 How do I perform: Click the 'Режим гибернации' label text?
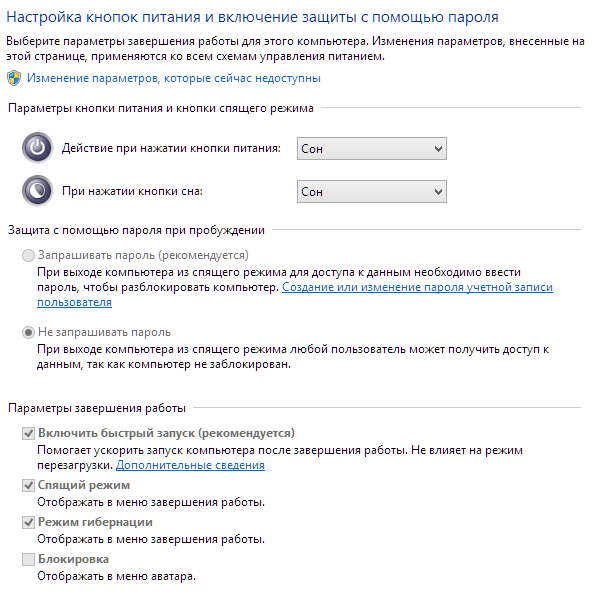coord(95,523)
